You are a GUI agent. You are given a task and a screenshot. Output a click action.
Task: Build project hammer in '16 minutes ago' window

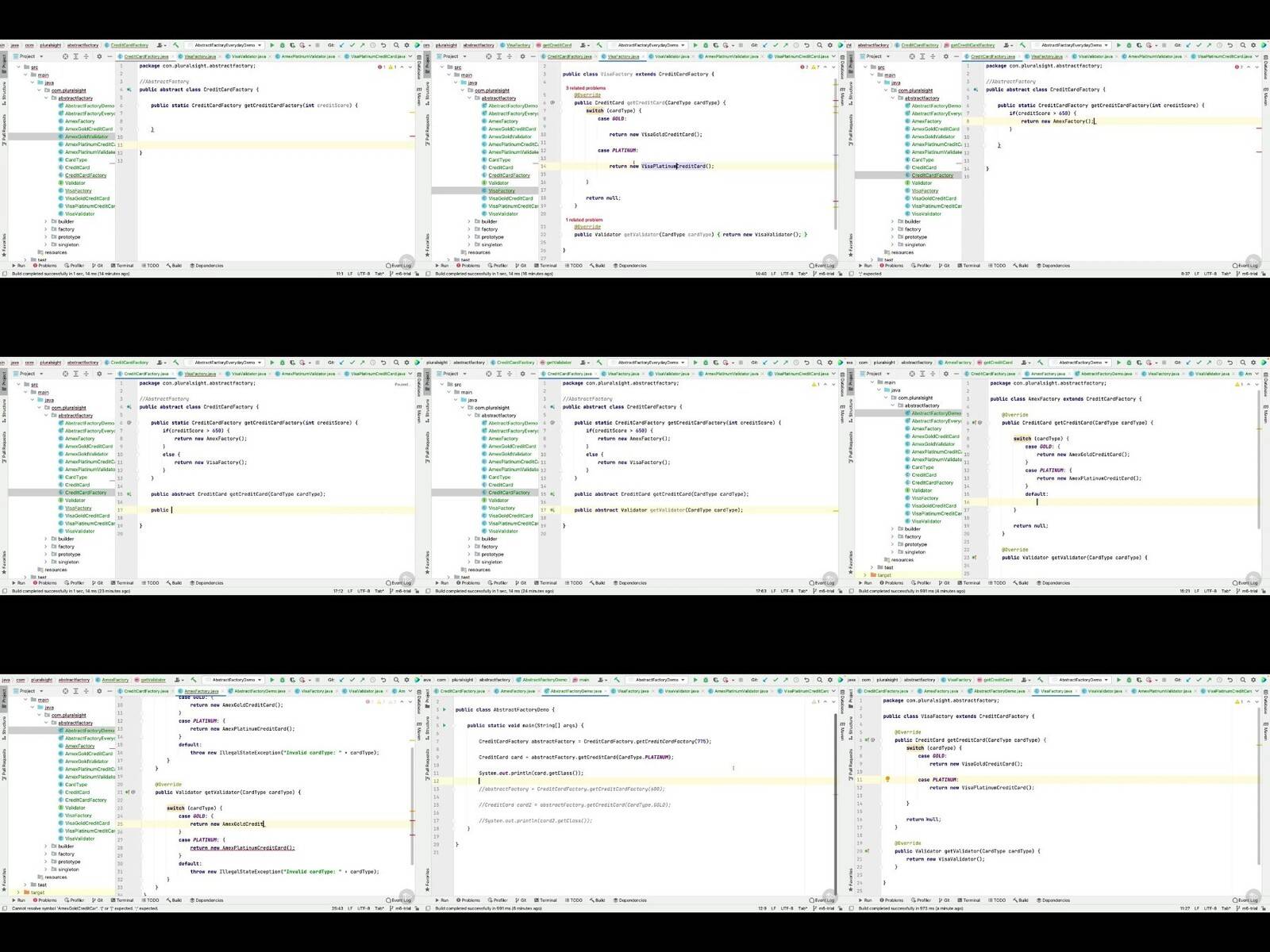pos(599,45)
